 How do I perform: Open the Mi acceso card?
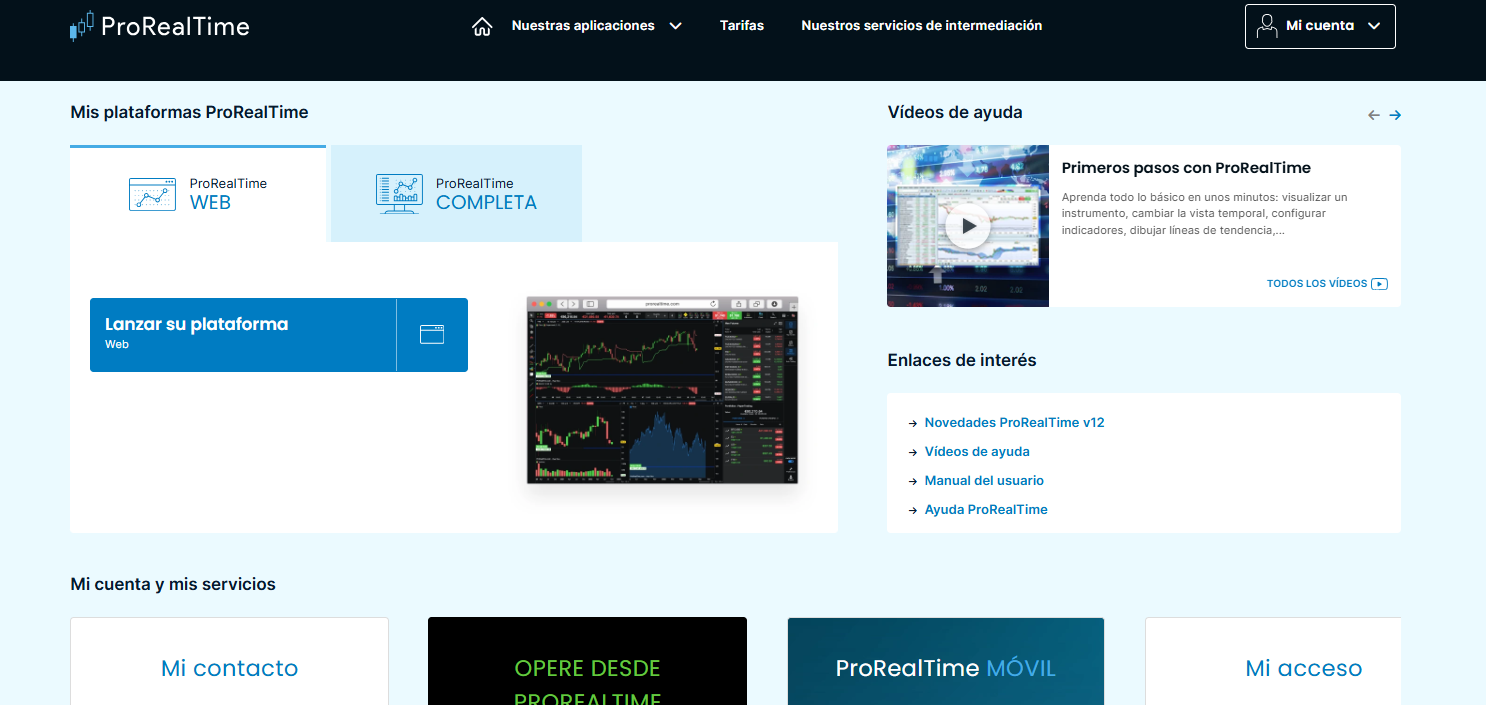[1273, 662]
